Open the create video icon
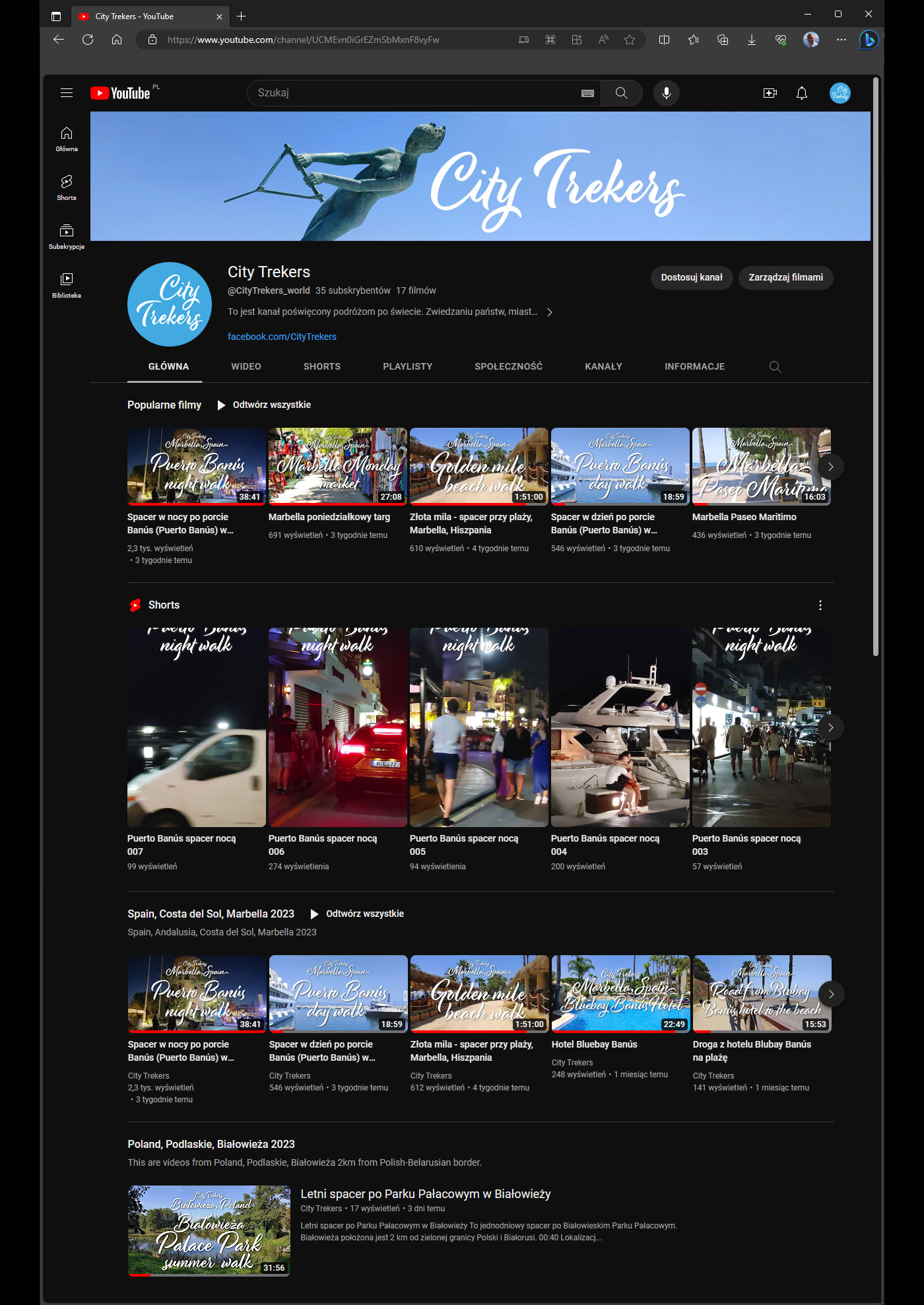The image size is (924, 1305). 770,93
